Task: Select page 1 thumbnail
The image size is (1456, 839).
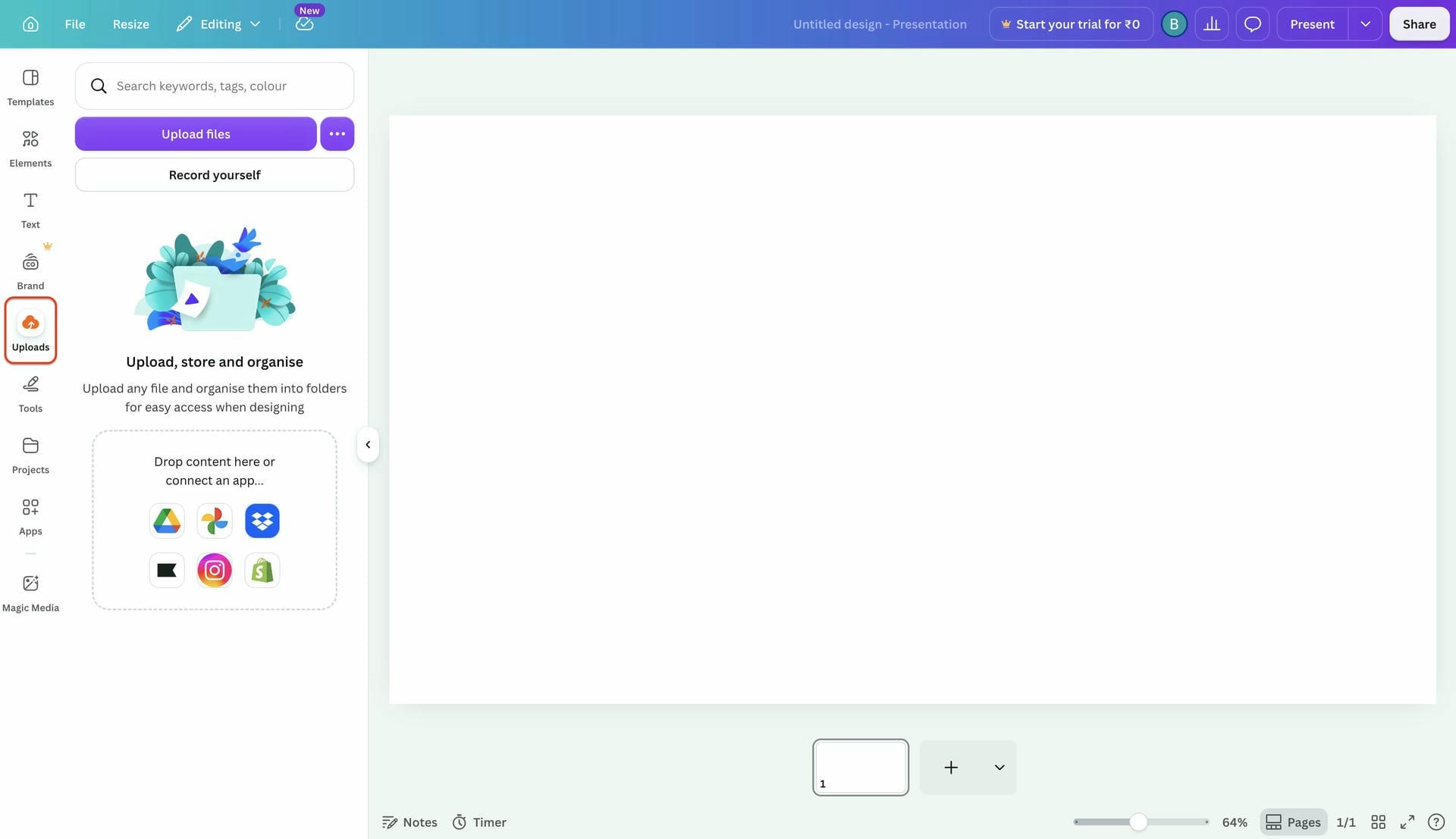Action: [861, 767]
